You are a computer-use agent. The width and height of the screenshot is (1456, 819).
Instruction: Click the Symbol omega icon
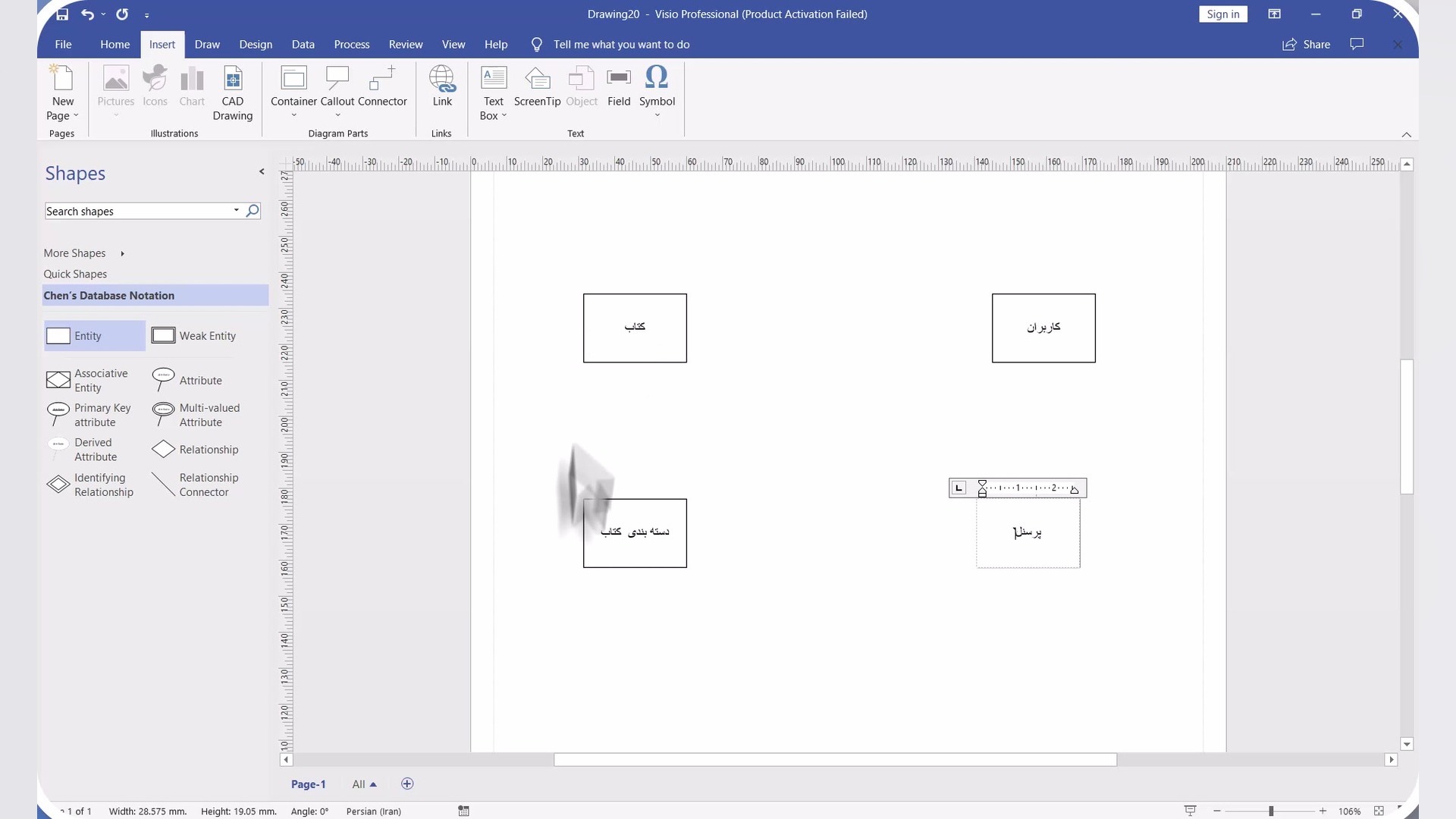pos(656,77)
